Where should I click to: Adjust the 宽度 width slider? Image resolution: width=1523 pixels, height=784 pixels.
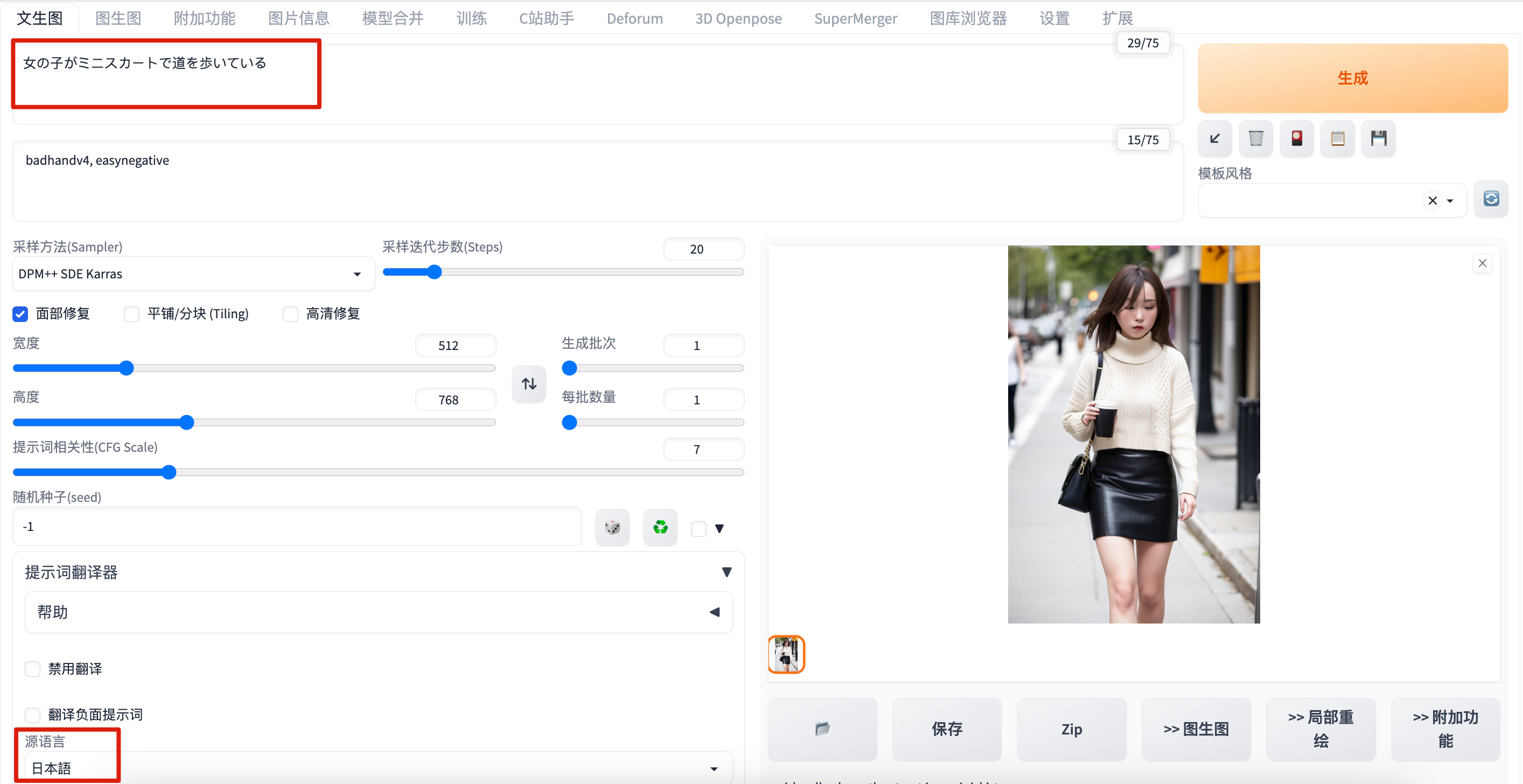point(254,368)
